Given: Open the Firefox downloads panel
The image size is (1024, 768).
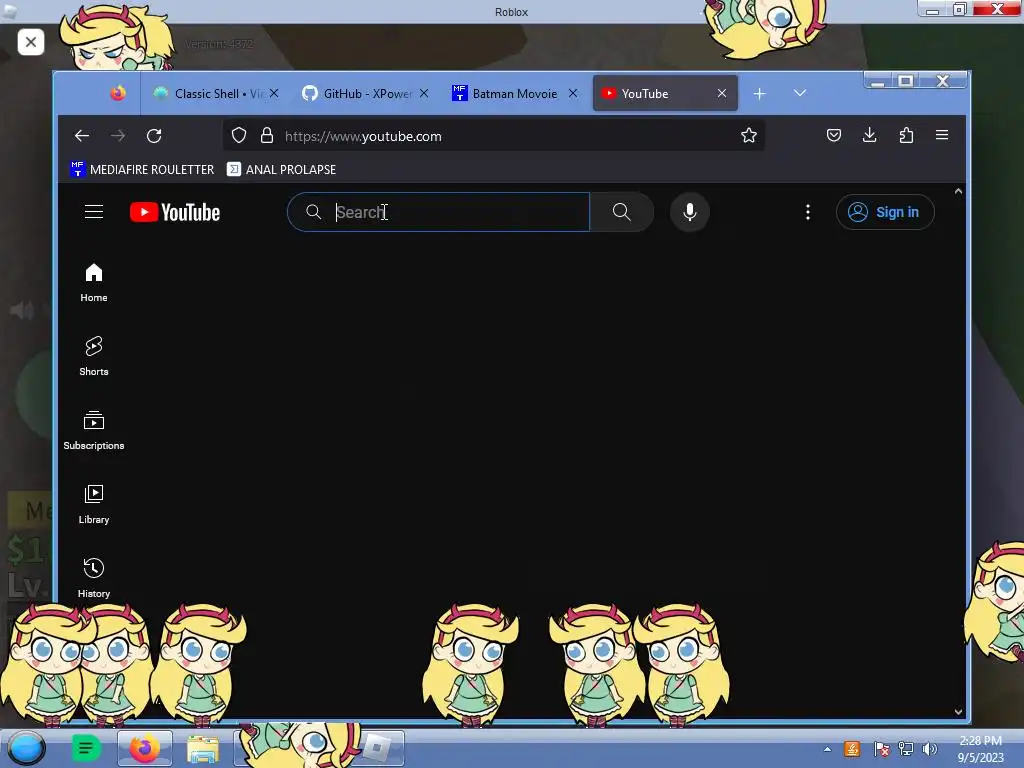Looking at the screenshot, I should (x=869, y=135).
